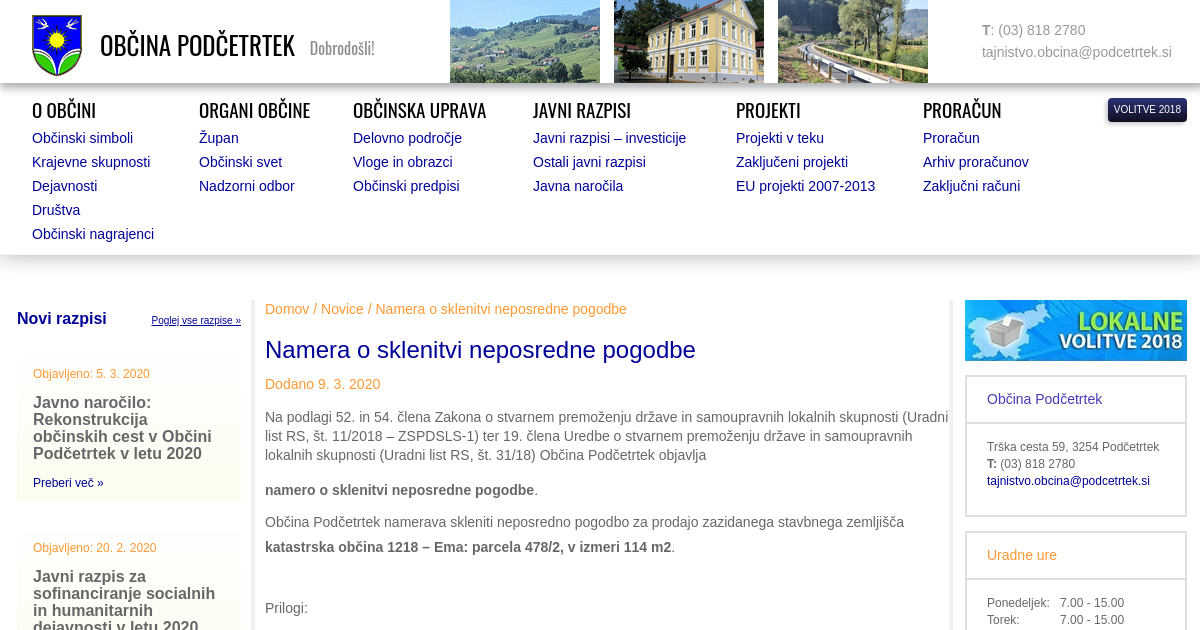Click the green hillside header photo
The image size is (1200, 630).
pos(524,41)
